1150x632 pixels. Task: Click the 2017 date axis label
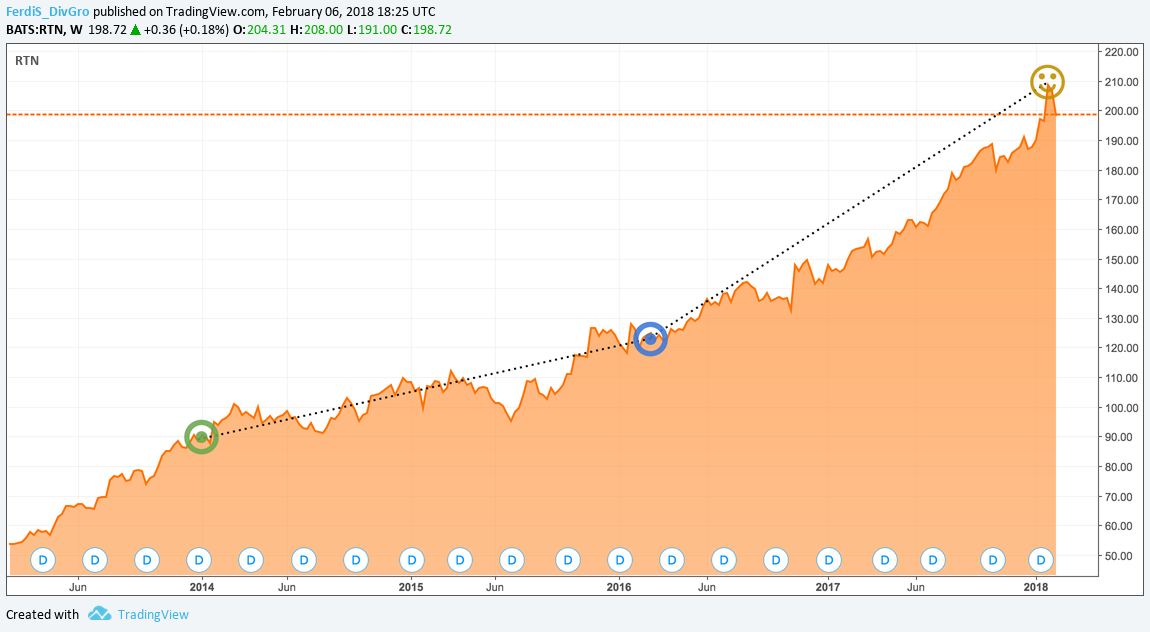[x=828, y=587]
